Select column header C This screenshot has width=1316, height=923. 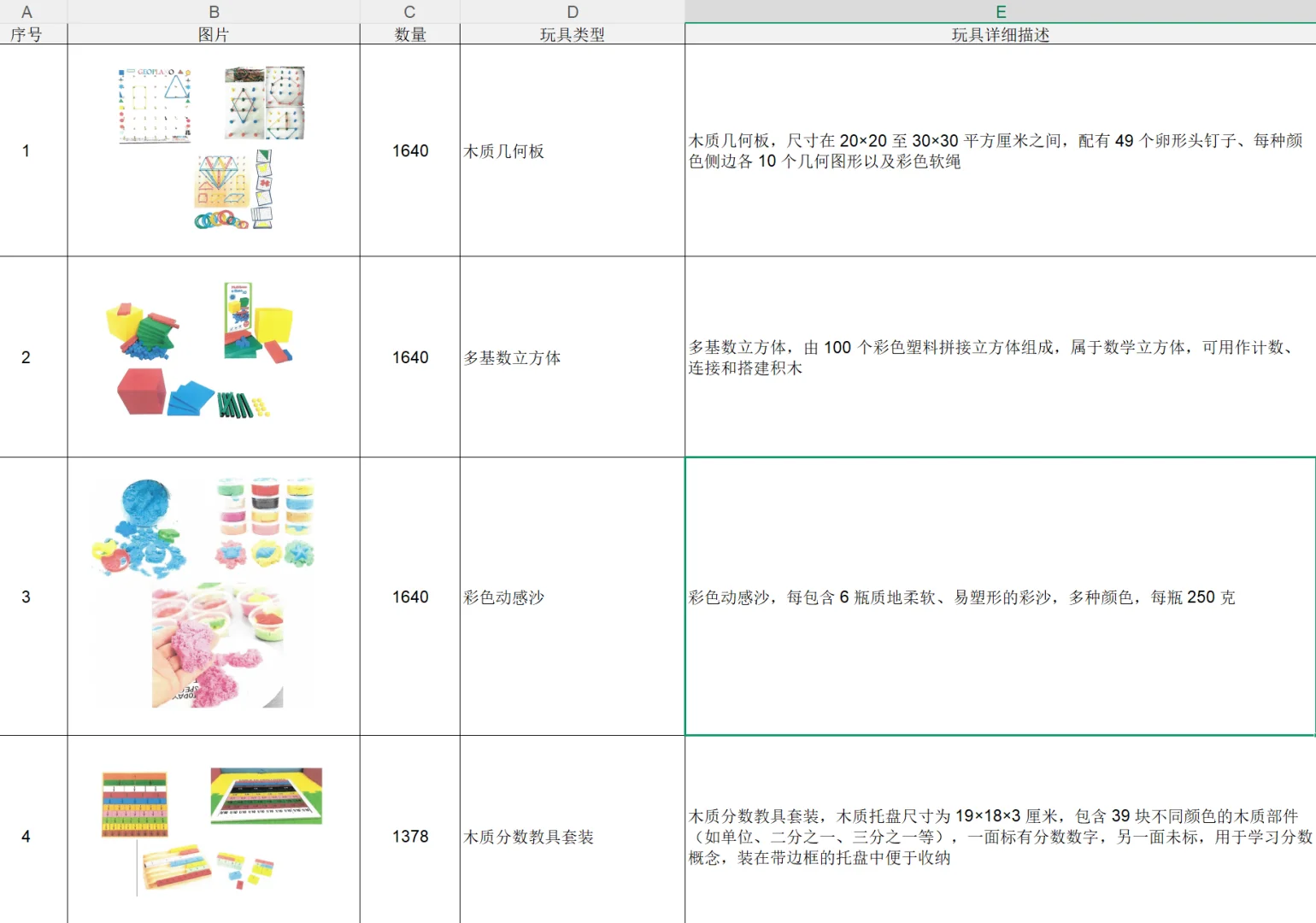409,11
